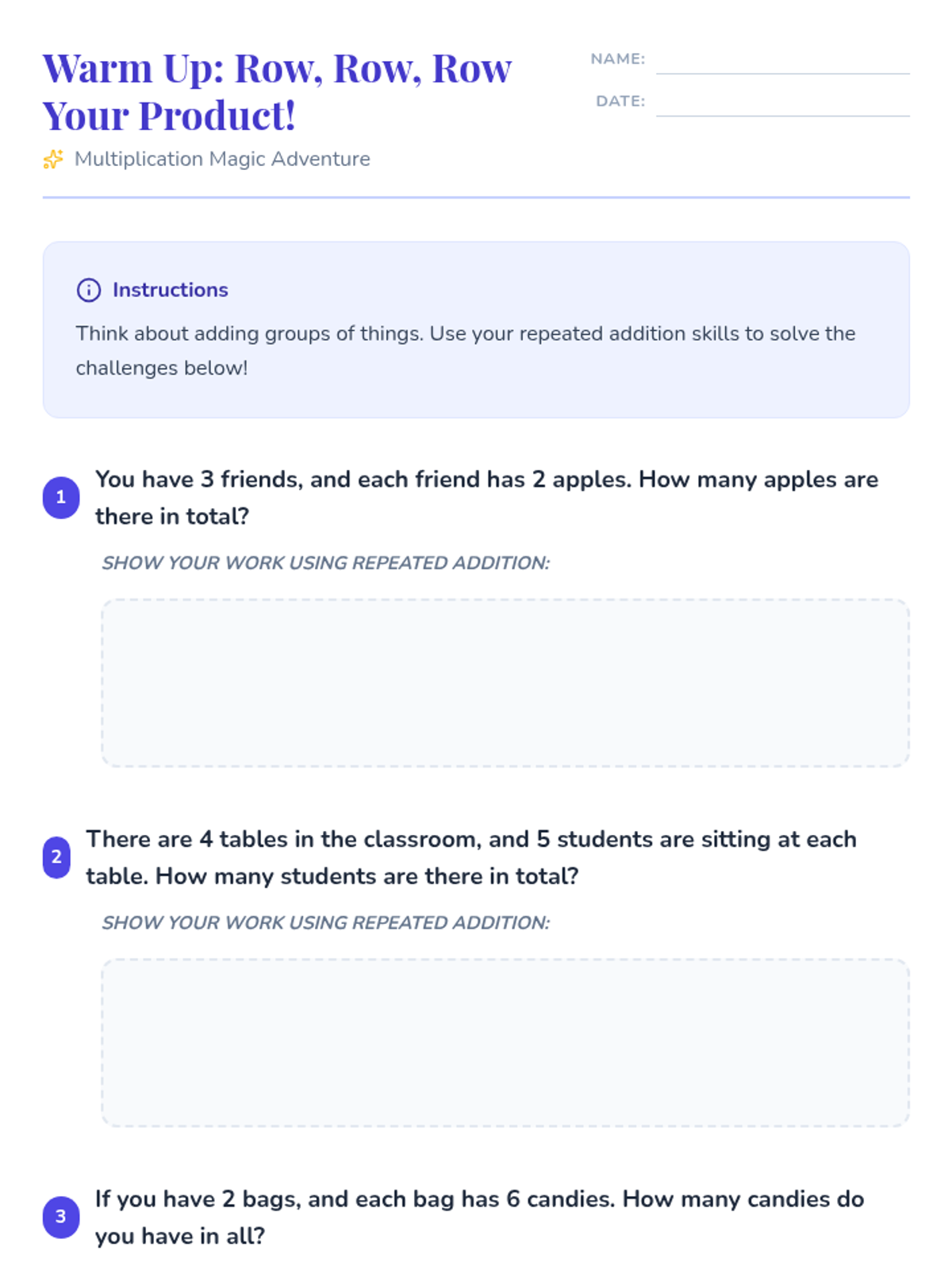
Task: Click the 'Show your work' label under question 2
Action: click(325, 922)
